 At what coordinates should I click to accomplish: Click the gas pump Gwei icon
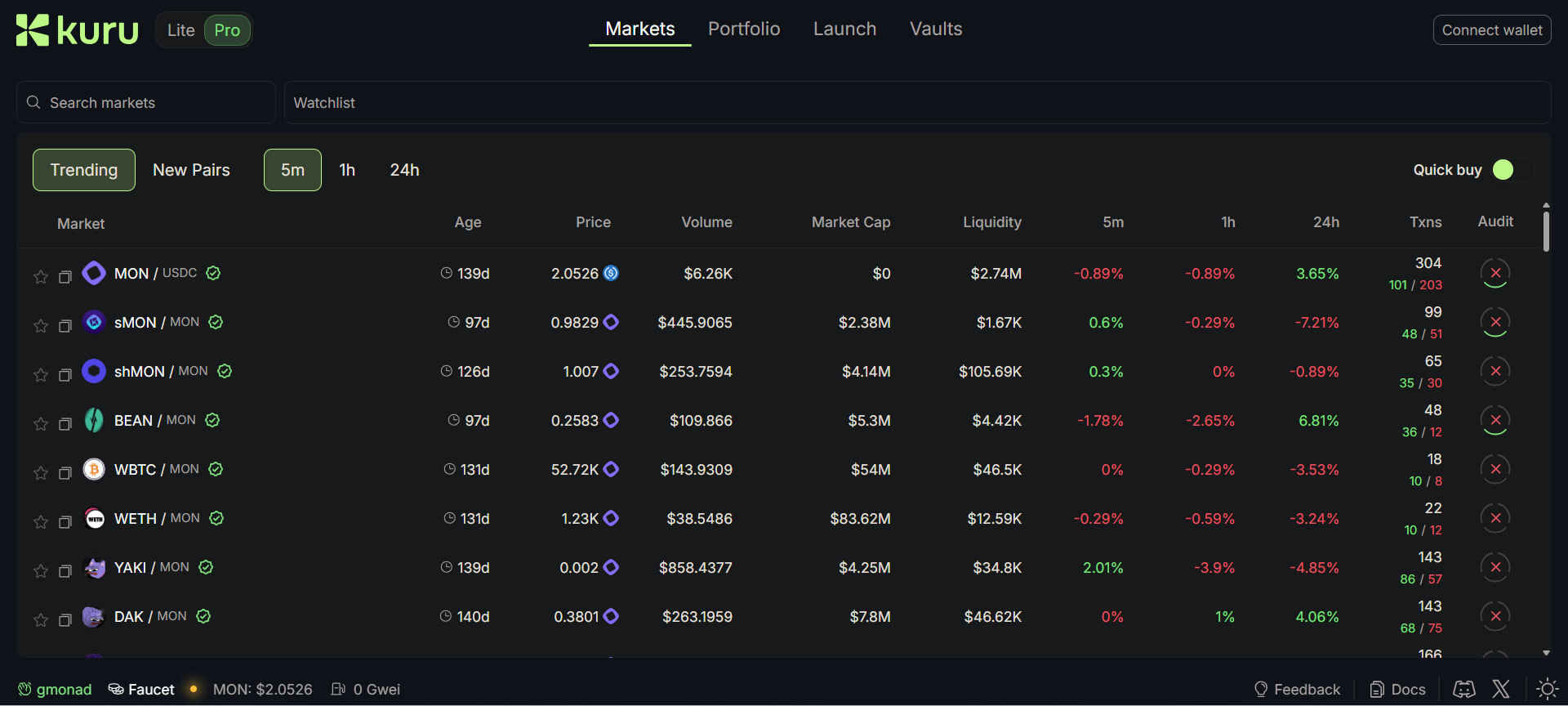(338, 689)
